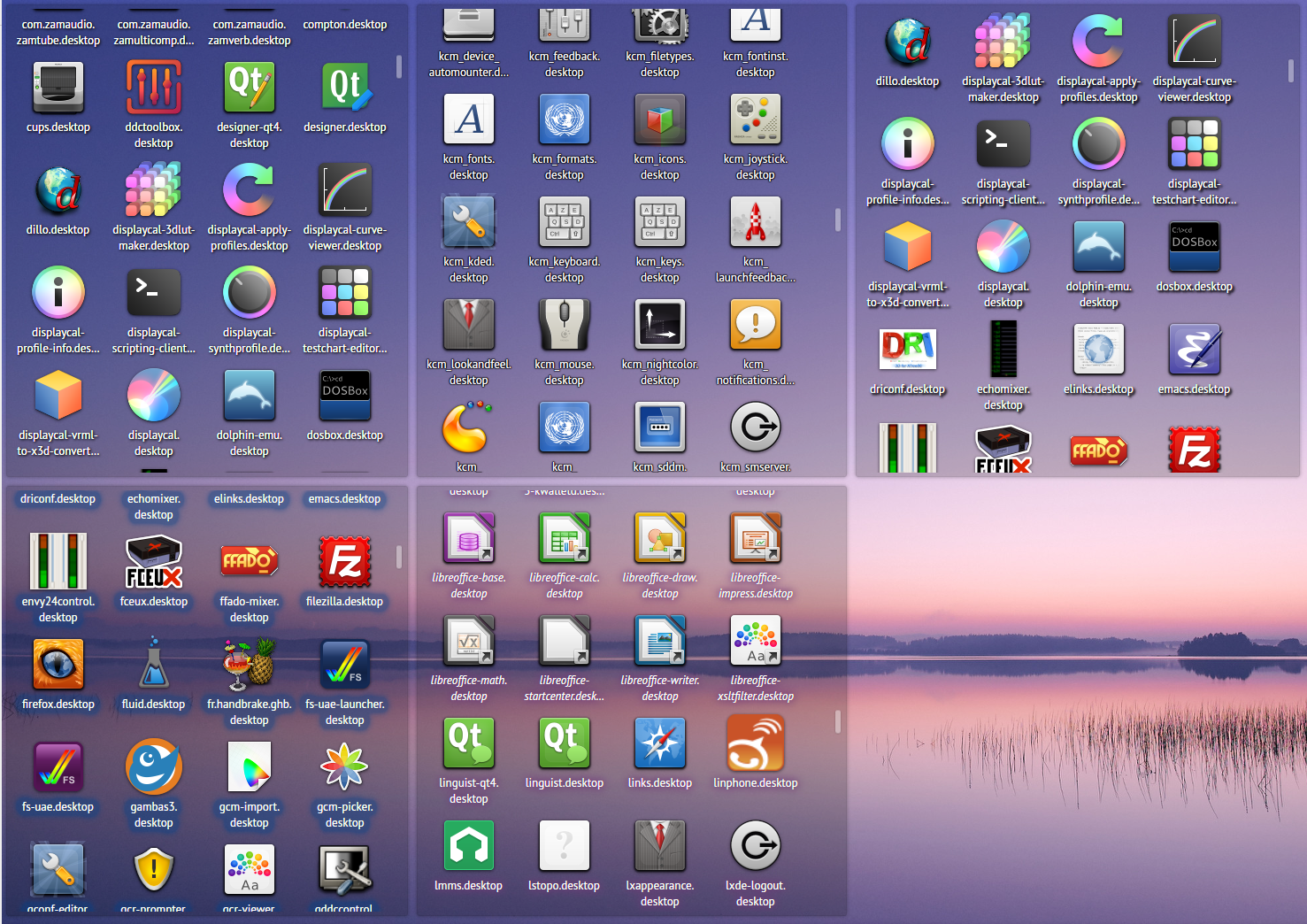This screenshot has height=924, width=1307.
Task: Open fs-uae-launcher.desktop
Action: [x=345, y=665]
